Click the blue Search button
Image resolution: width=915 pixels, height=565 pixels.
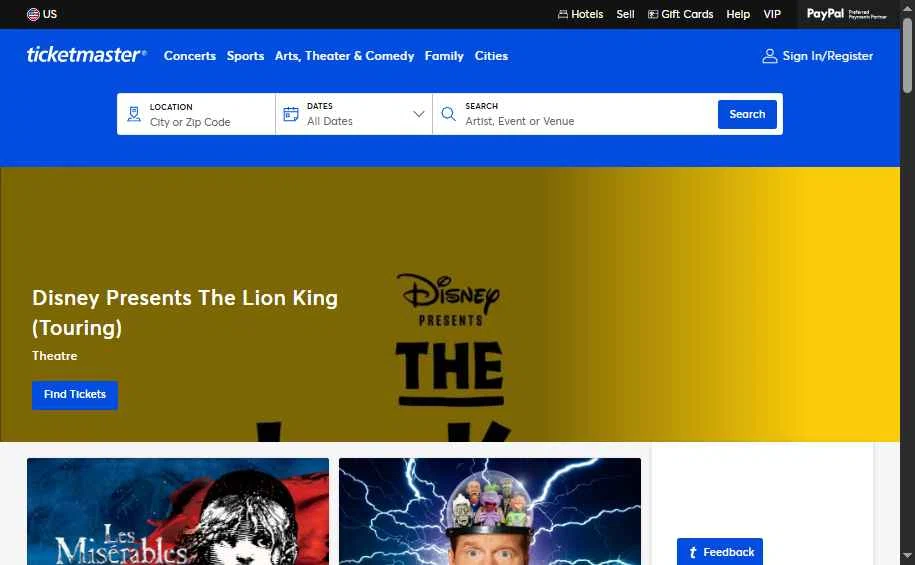(x=747, y=114)
